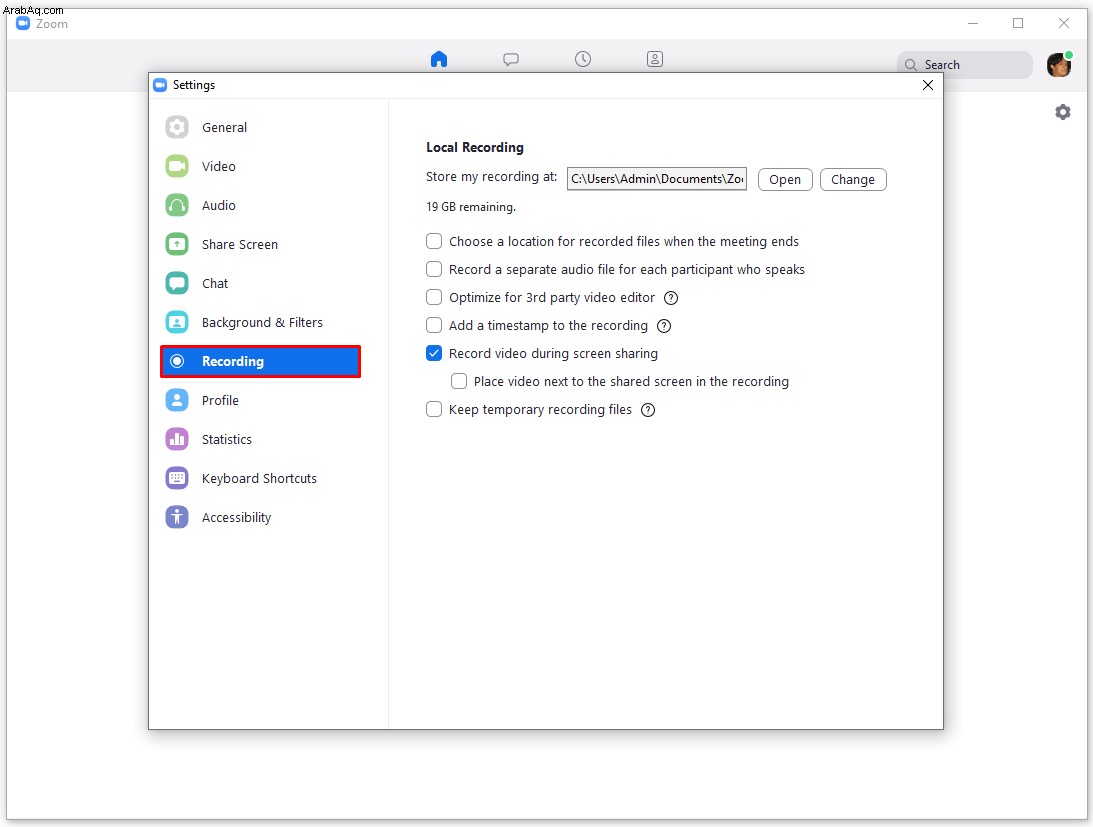Open Keyboard Shortcuts settings
The image size is (1093, 827).
coord(261,478)
